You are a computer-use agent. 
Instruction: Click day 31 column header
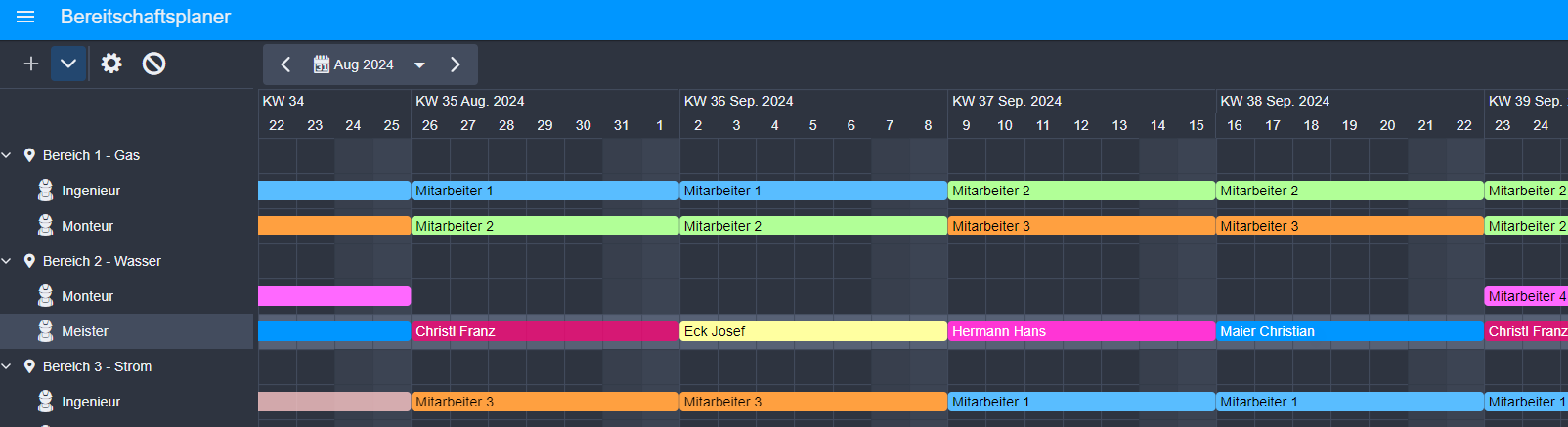click(x=622, y=125)
